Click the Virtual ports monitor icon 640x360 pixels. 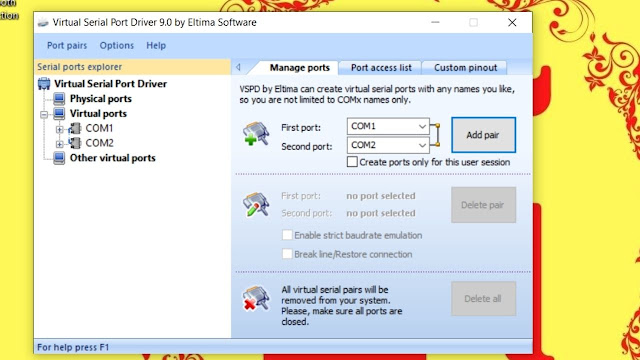pyautogui.click(x=59, y=113)
